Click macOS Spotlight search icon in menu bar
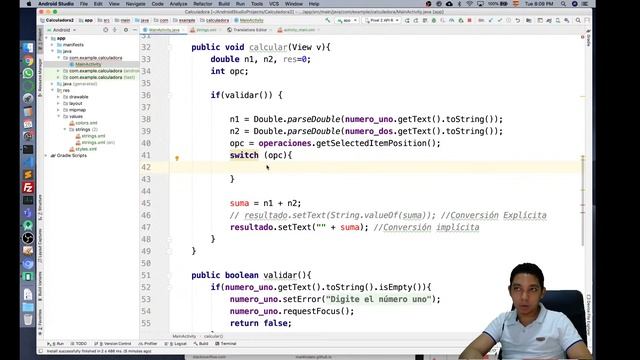Screen dimensions: 640x360 (x=563, y=4)
